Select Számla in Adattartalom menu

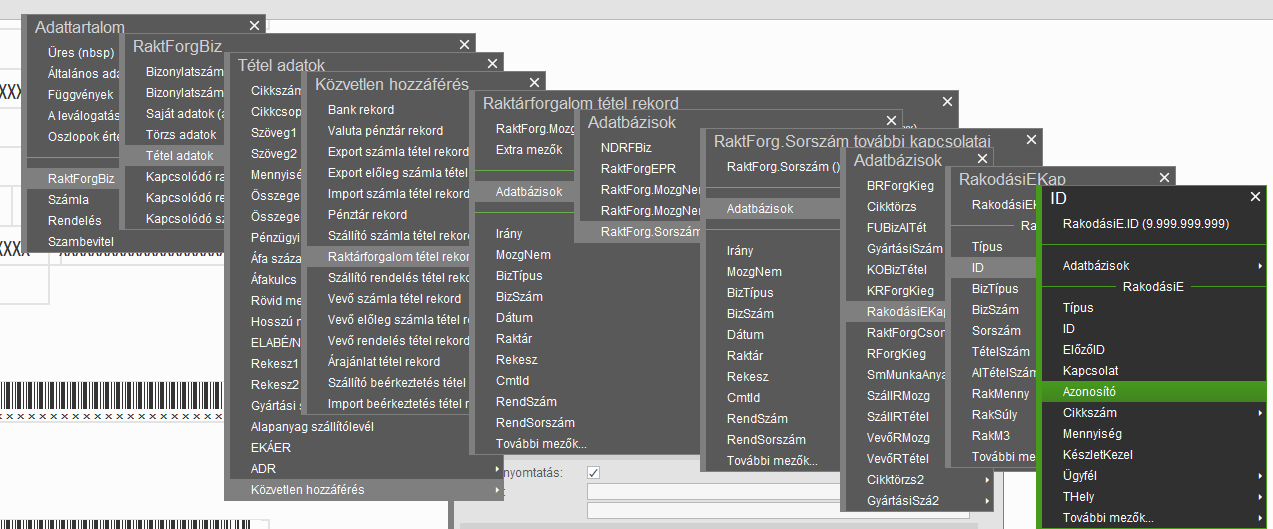(68, 200)
